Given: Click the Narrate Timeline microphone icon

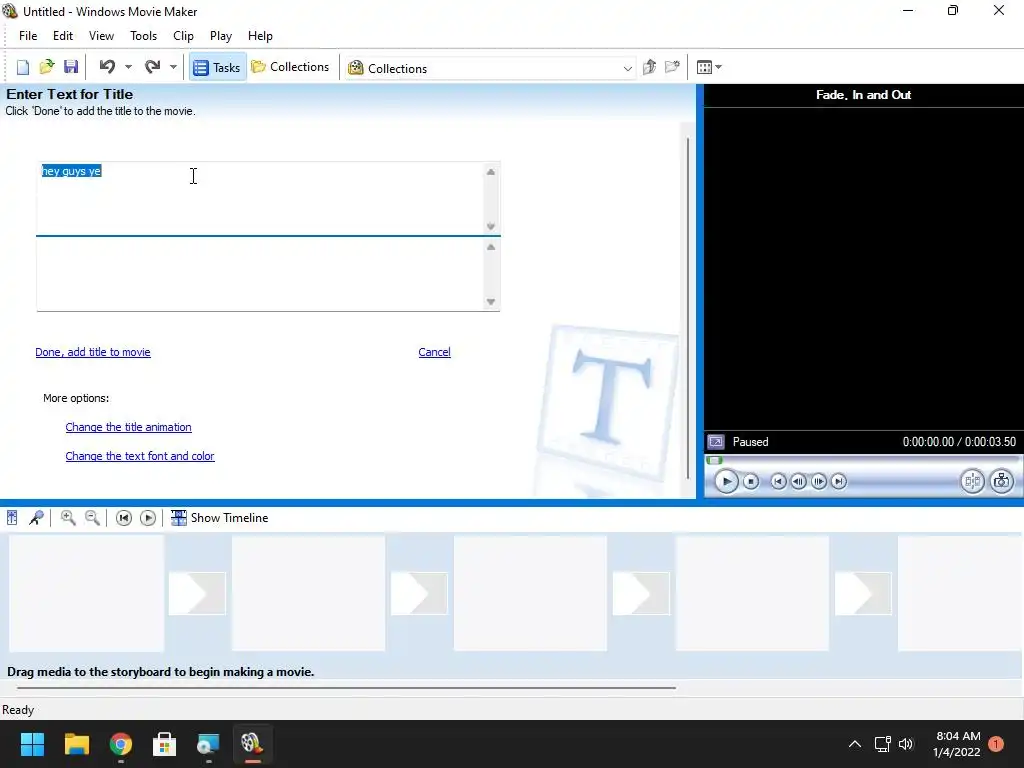Looking at the screenshot, I should click(x=36, y=518).
